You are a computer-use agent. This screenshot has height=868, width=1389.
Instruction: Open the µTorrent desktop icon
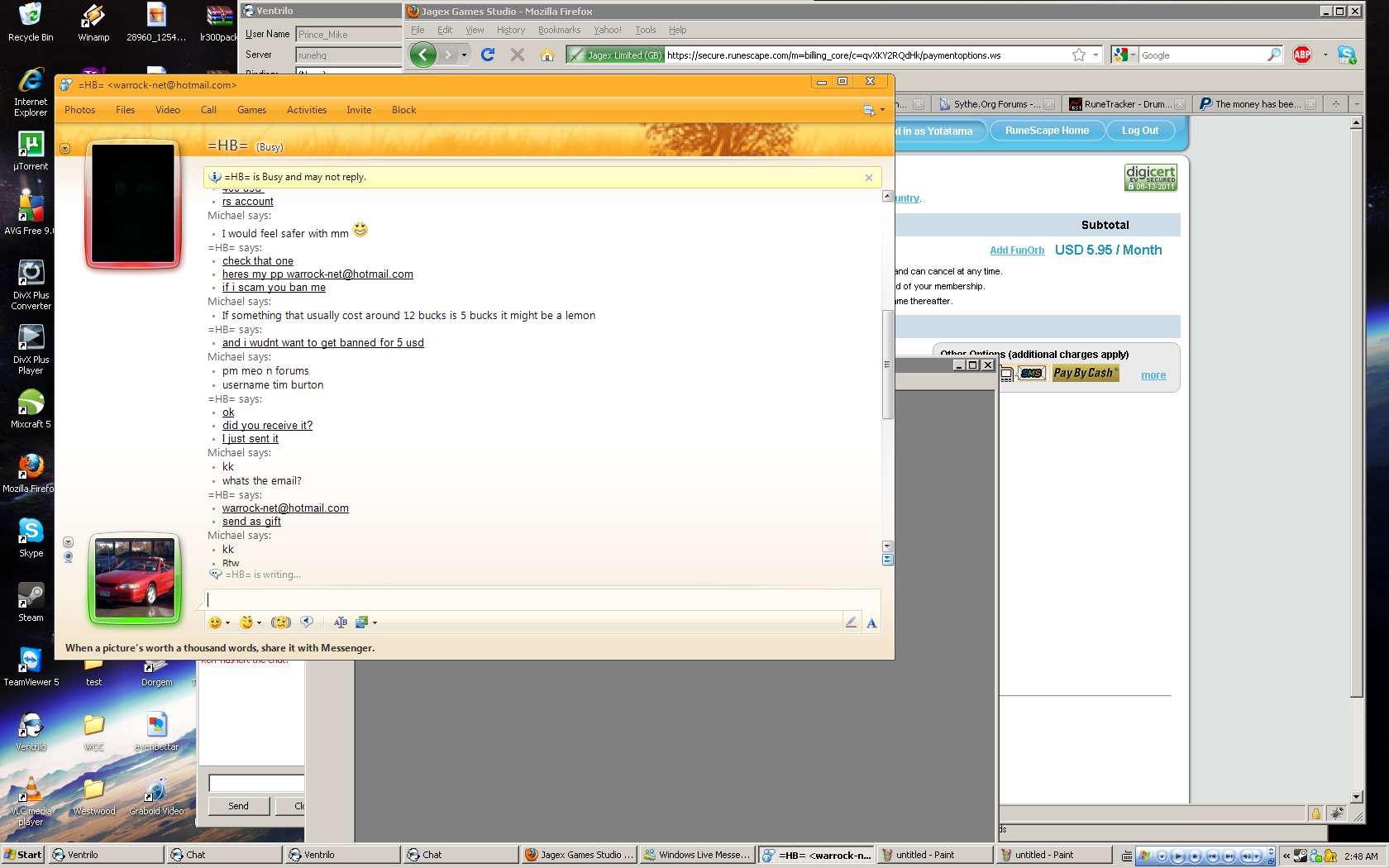point(31,151)
